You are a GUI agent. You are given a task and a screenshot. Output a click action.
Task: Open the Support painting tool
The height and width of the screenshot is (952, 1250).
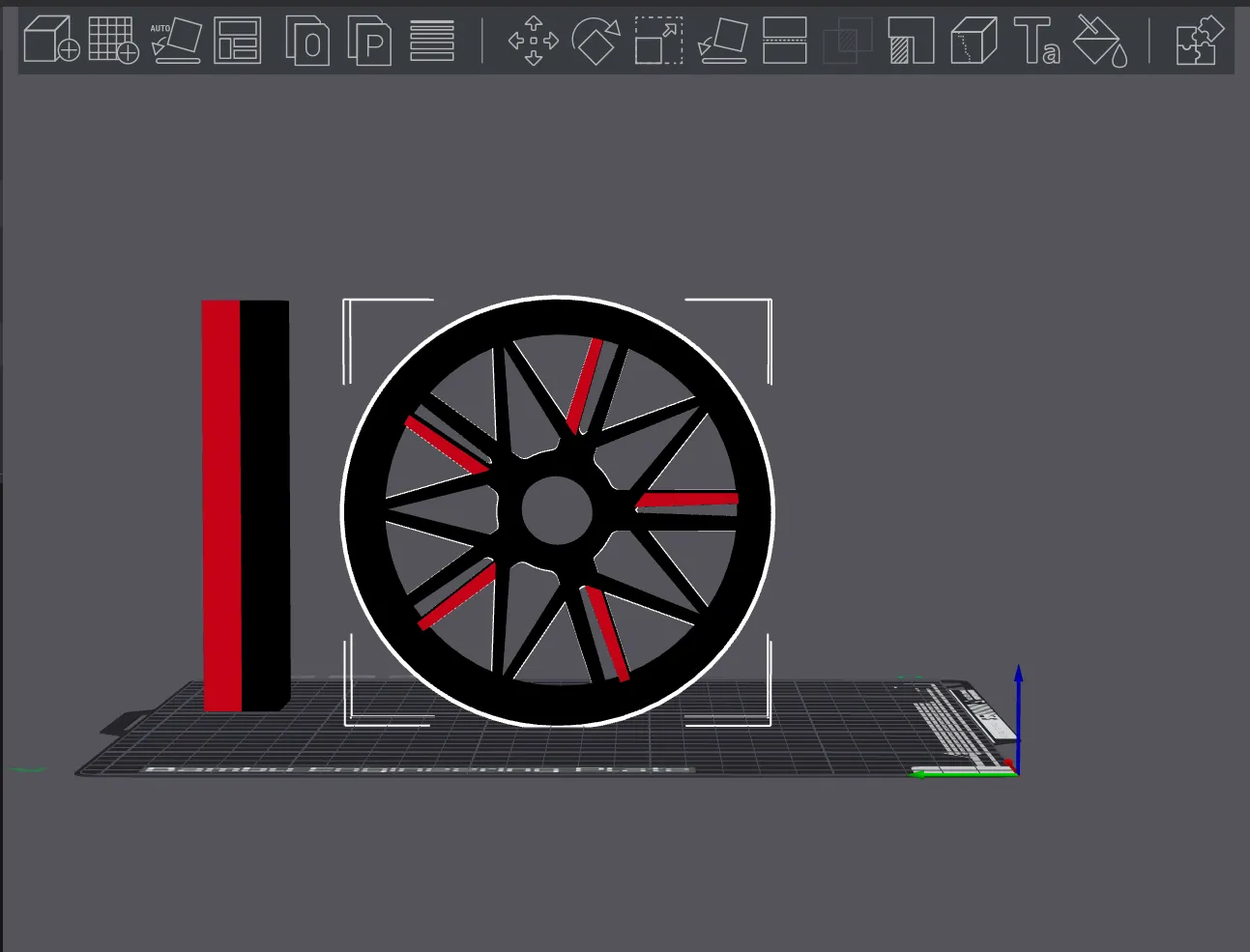[911, 41]
